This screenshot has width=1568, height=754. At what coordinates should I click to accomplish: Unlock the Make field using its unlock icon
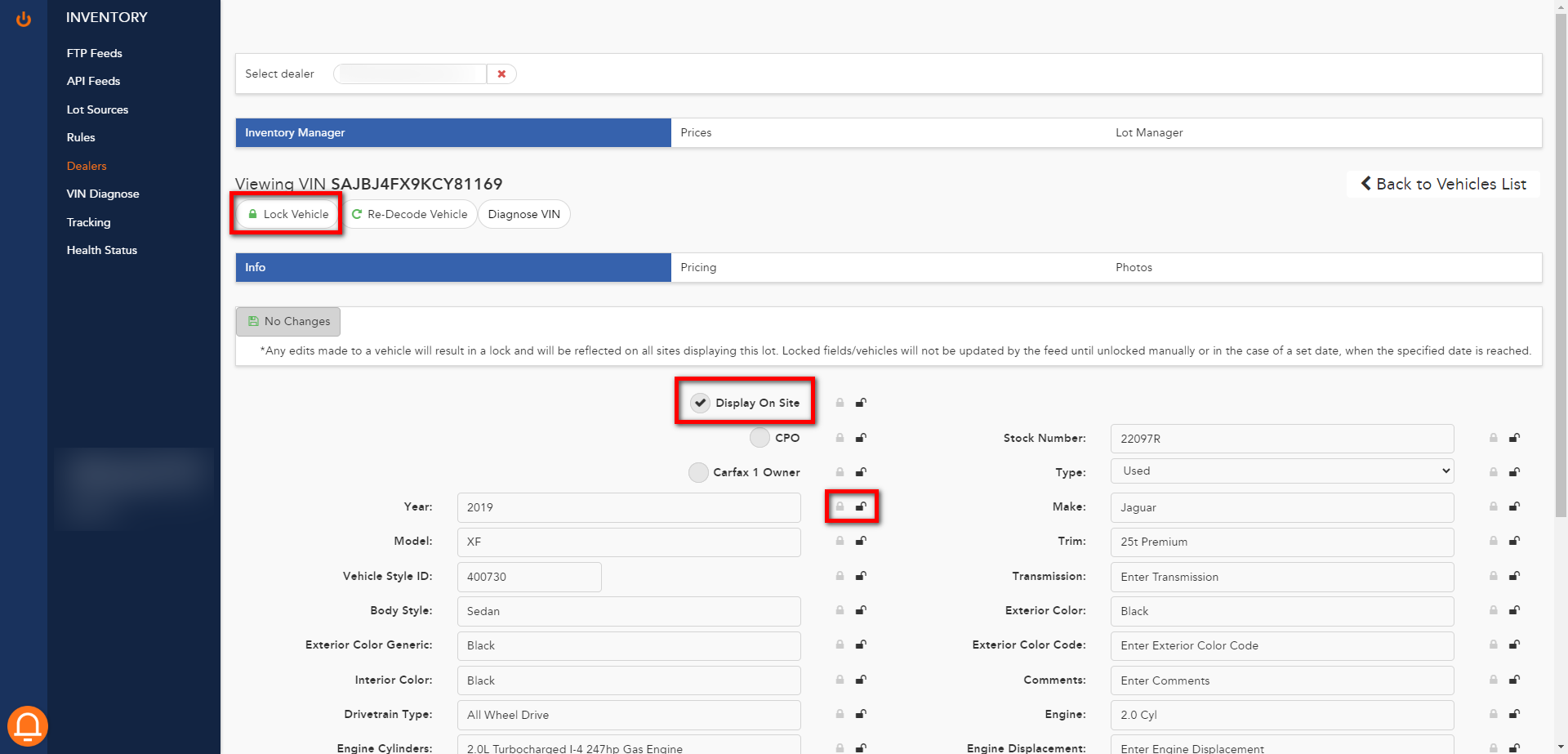coord(1515,506)
